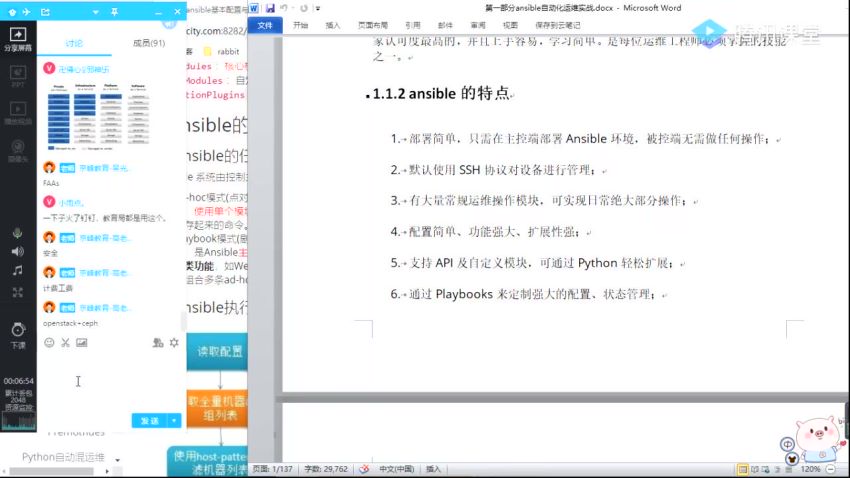Click the Undo icon in Word's quick access toolbar

(x=284, y=8)
